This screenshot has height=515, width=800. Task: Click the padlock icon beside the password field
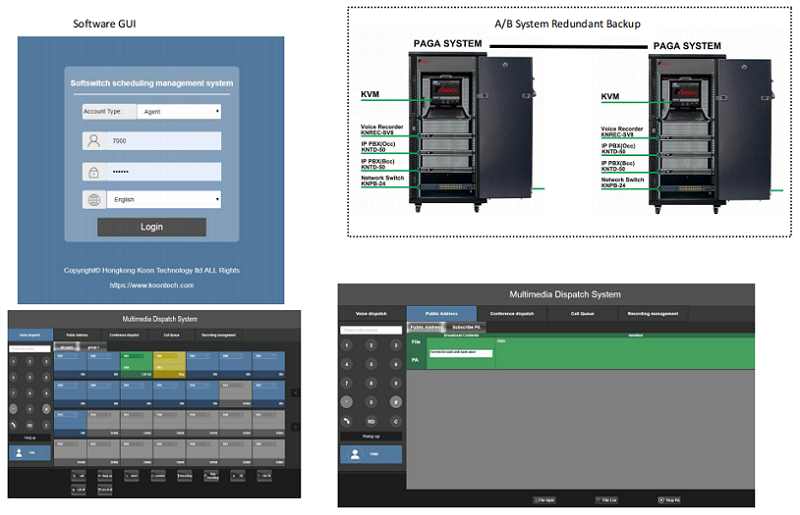point(94,172)
